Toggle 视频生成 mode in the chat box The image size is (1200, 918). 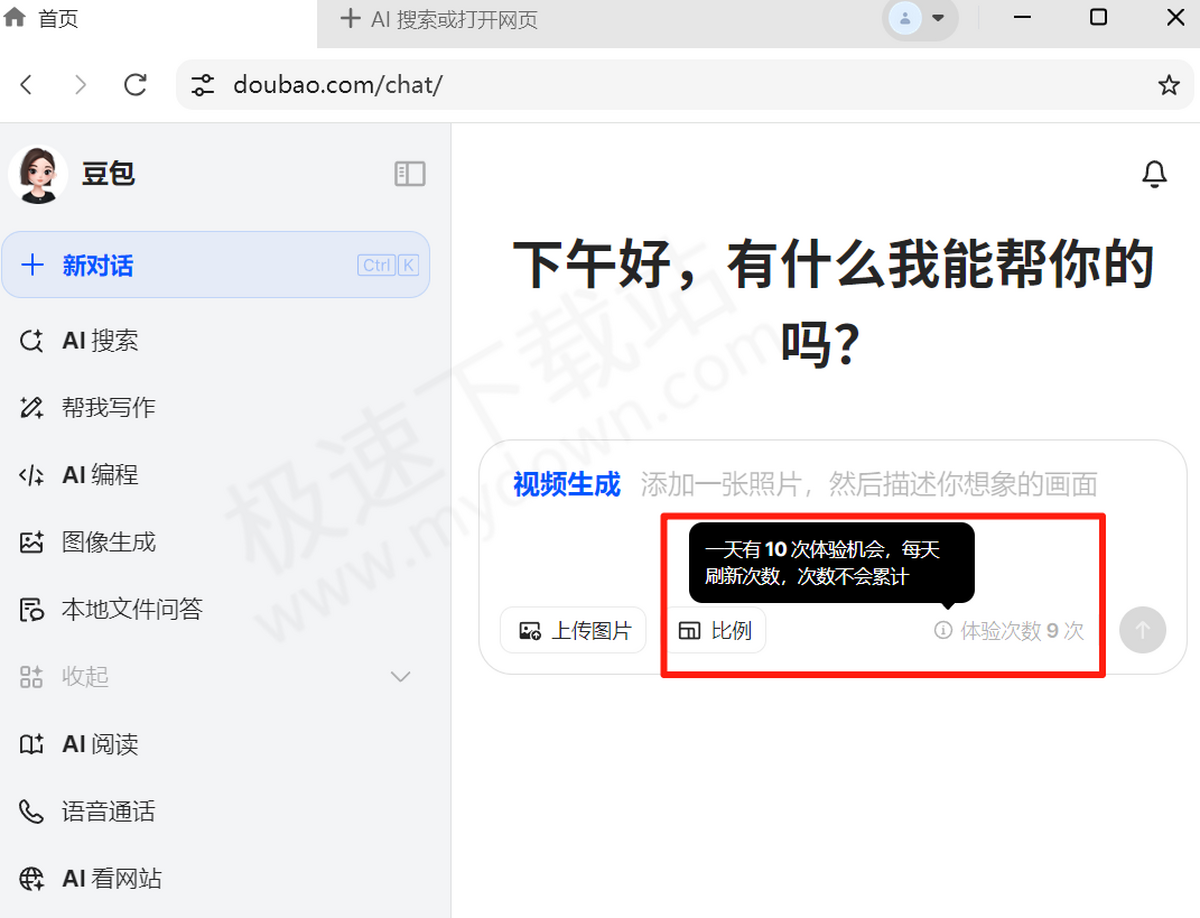(x=566, y=484)
